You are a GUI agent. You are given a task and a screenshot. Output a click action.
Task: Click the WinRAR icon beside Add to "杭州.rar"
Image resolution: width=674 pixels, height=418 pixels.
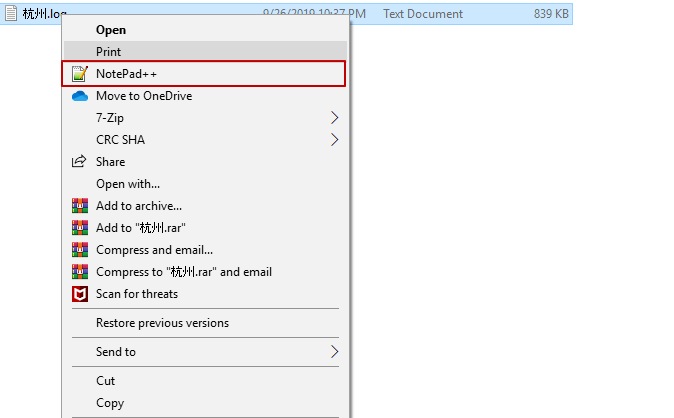coord(80,228)
